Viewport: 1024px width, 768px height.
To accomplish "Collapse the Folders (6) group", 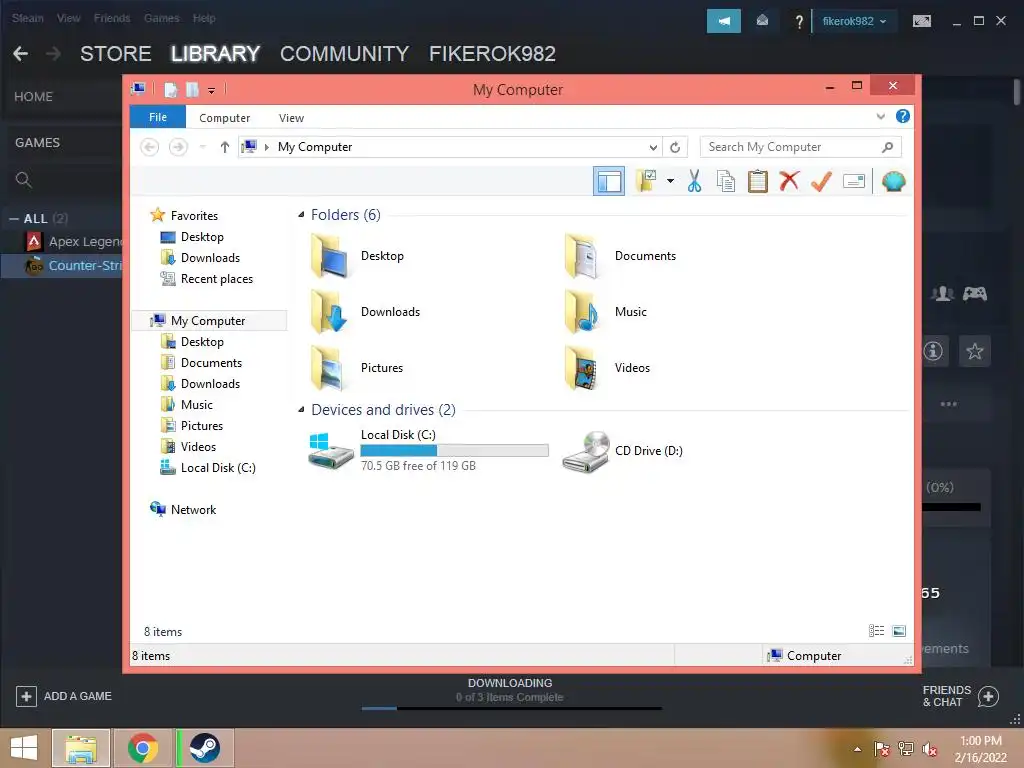I will click(301, 215).
